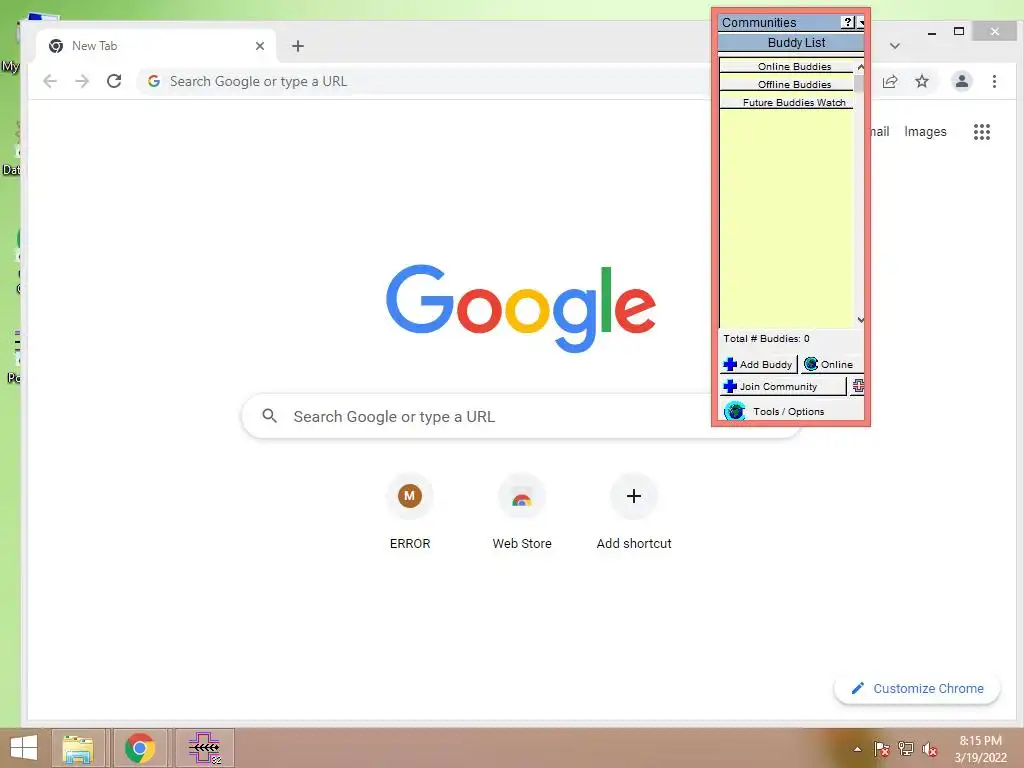Focus the Chrome address bar

[424, 81]
